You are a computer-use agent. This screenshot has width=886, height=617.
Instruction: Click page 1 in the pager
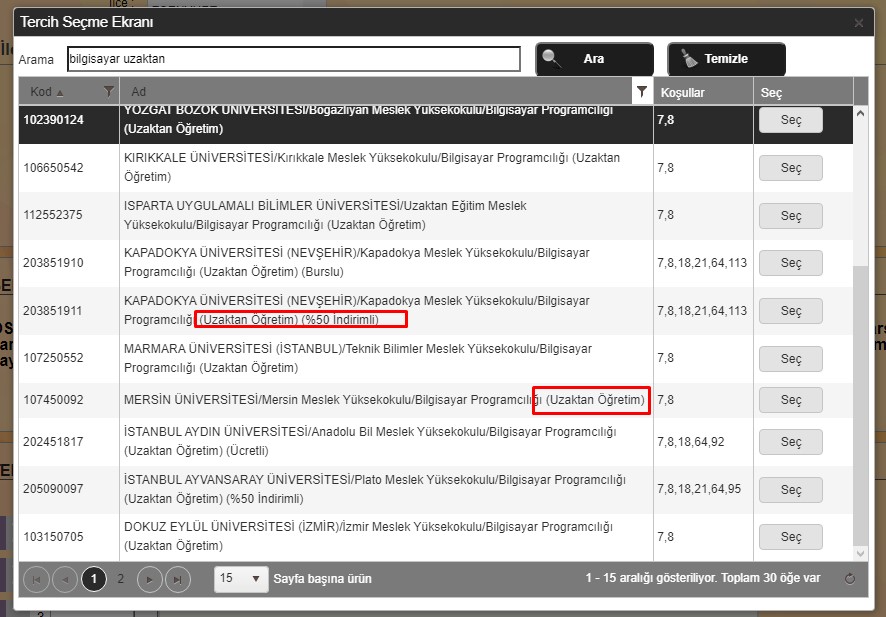tap(94, 579)
